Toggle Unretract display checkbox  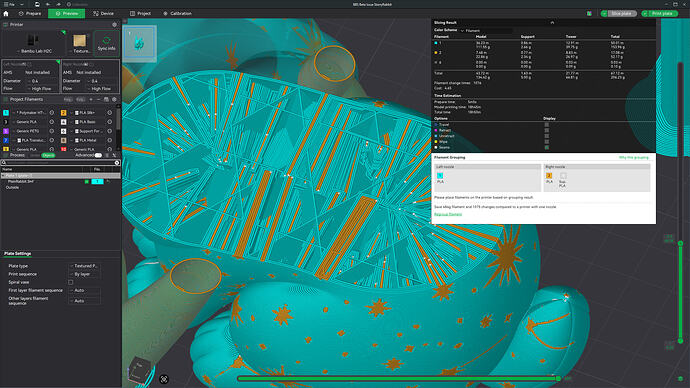click(x=547, y=136)
